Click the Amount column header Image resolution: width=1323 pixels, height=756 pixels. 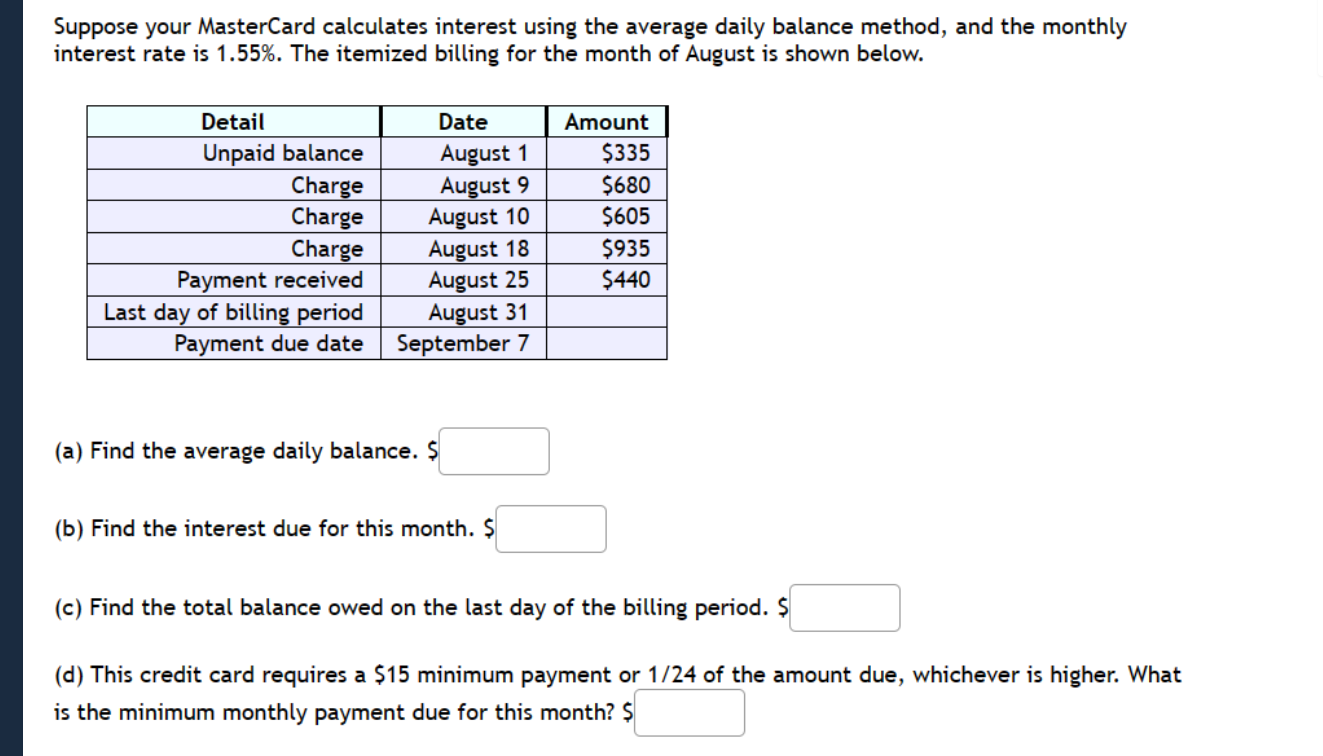click(607, 122)
